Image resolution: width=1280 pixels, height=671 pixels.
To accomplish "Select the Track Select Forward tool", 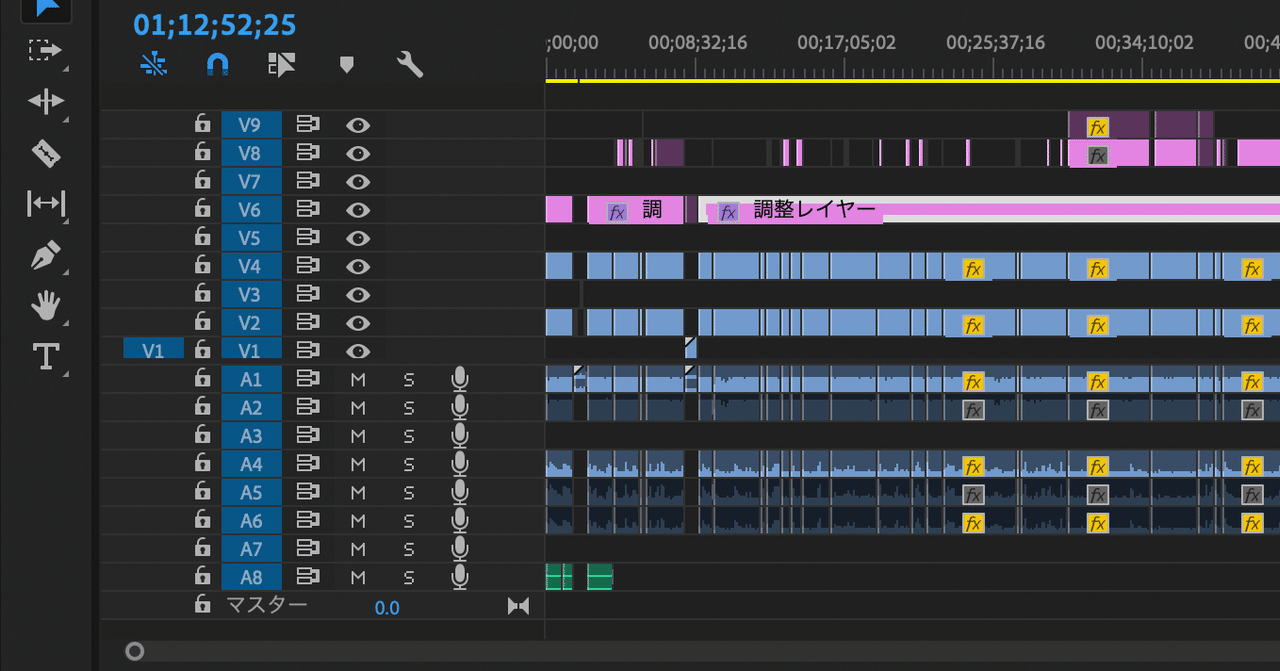I will click(45, 50).
